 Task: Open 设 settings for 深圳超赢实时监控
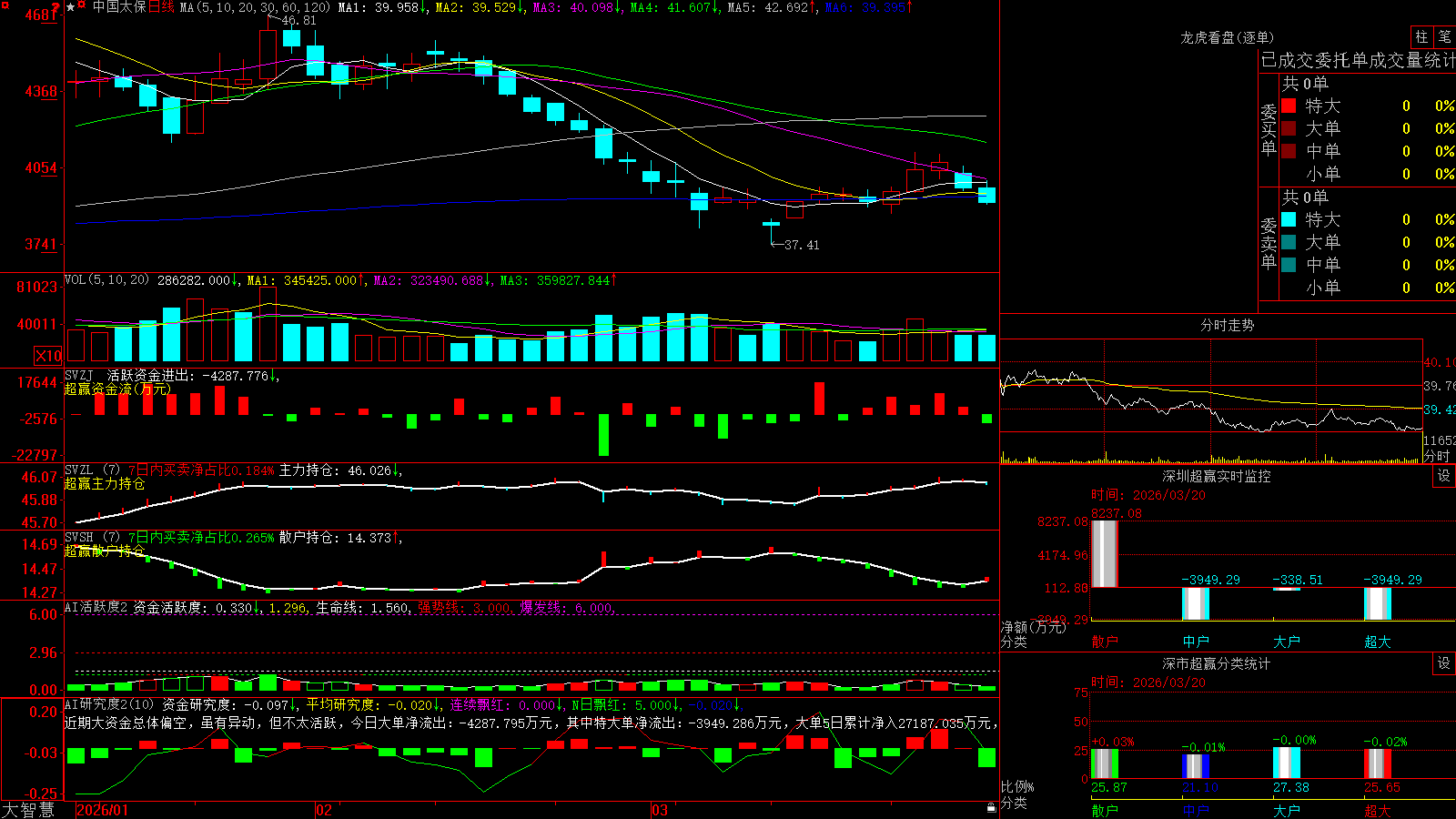[1444, 476]
